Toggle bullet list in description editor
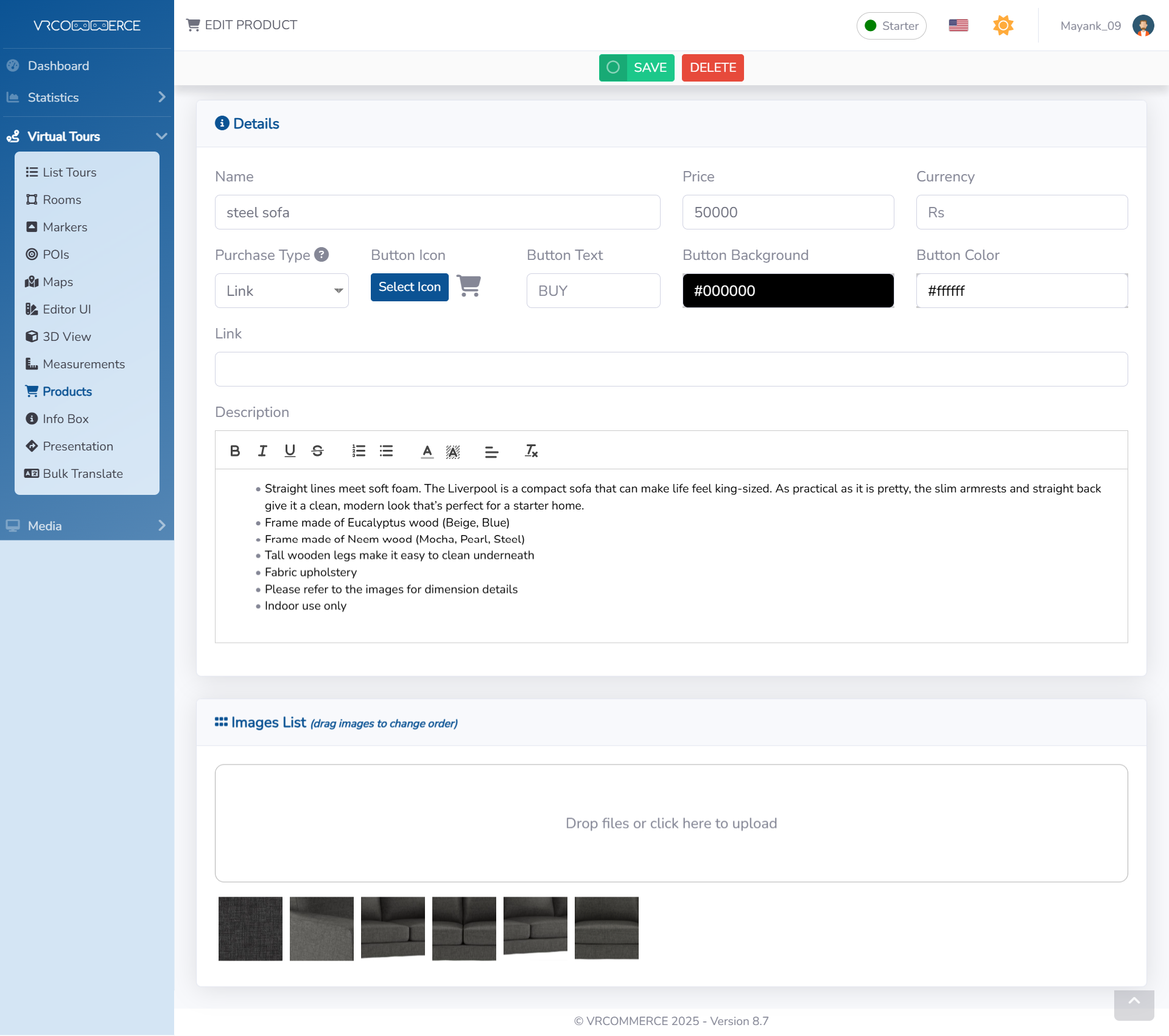The image size is (1169, 1036). tap(386, 451)
